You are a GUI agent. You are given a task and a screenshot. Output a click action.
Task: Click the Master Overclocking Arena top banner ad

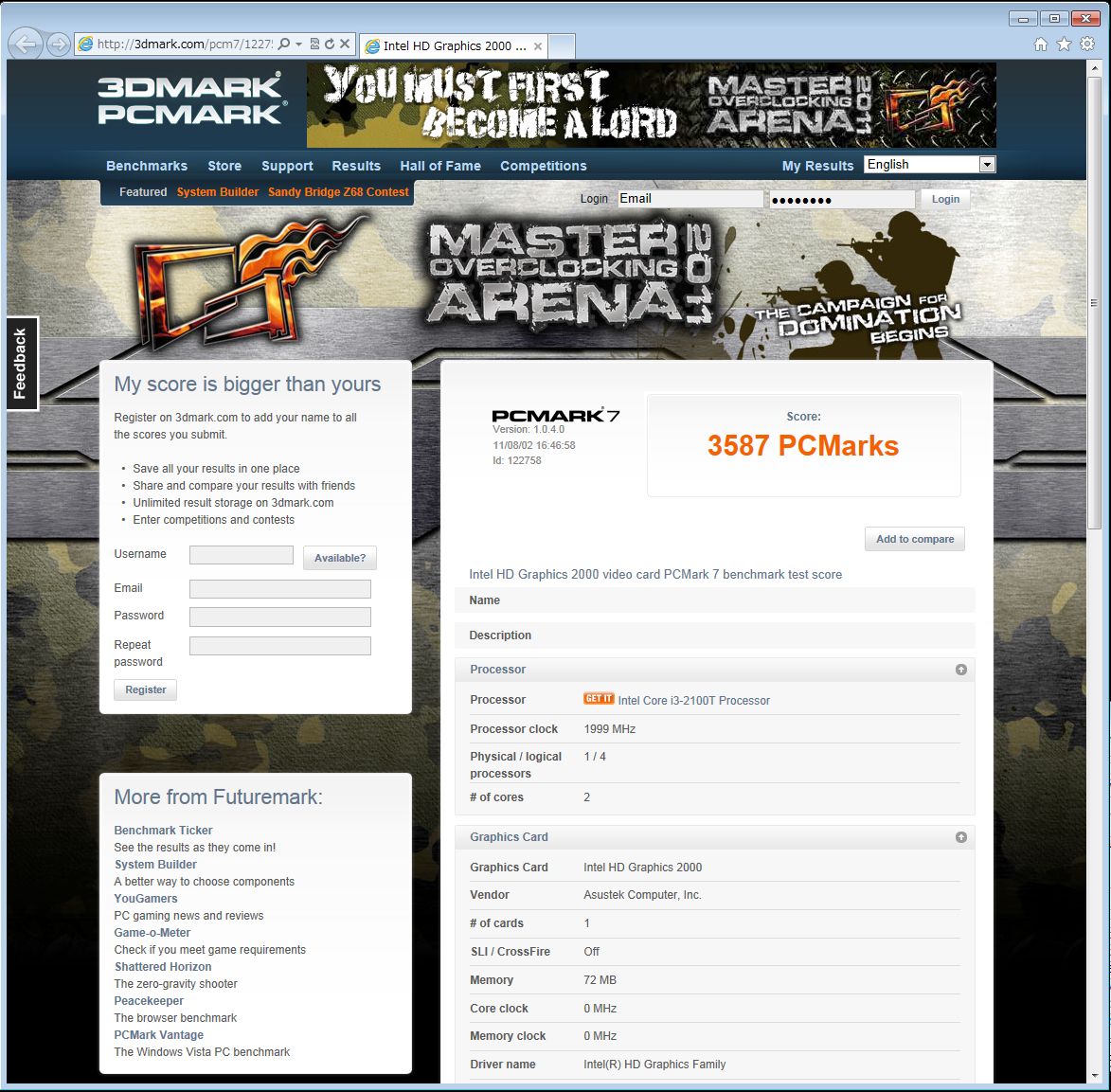[651, 105]
